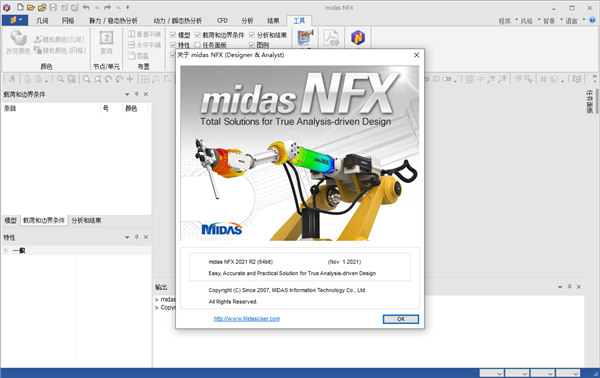Open 特性 panel options arrow

click(x=127, y=237)
